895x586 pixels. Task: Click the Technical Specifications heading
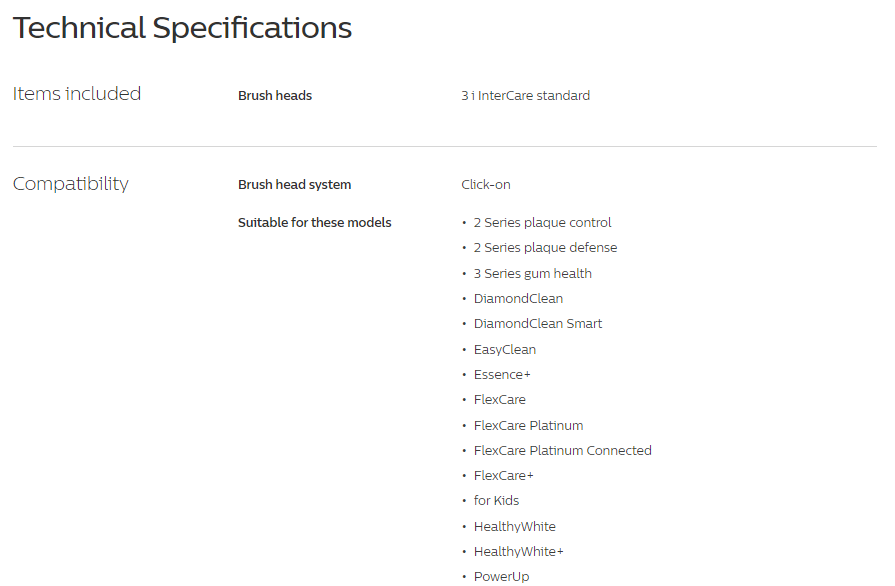coord(182,28)
